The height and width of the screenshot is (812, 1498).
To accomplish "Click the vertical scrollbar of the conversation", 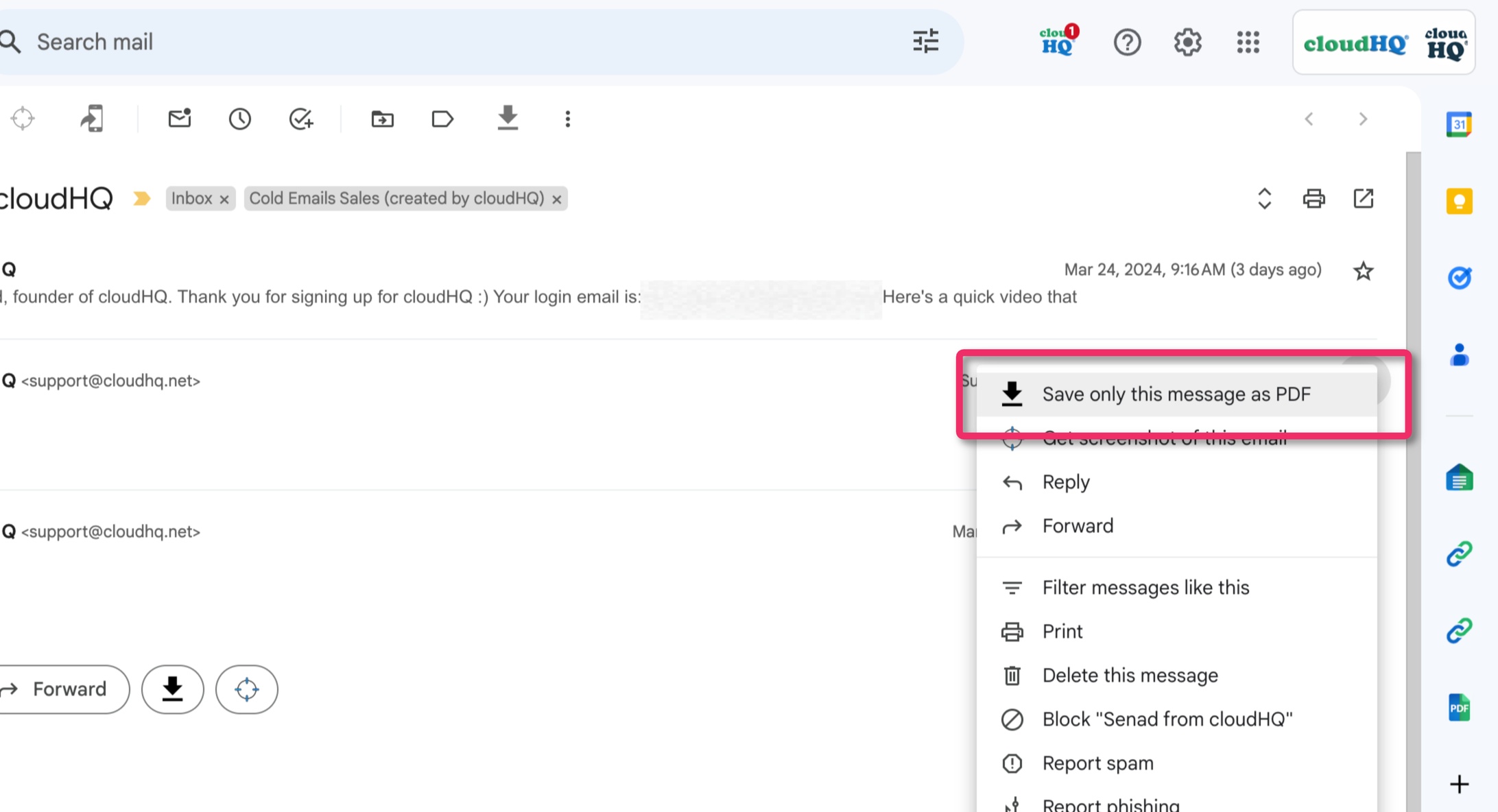I will (1413, 480).
